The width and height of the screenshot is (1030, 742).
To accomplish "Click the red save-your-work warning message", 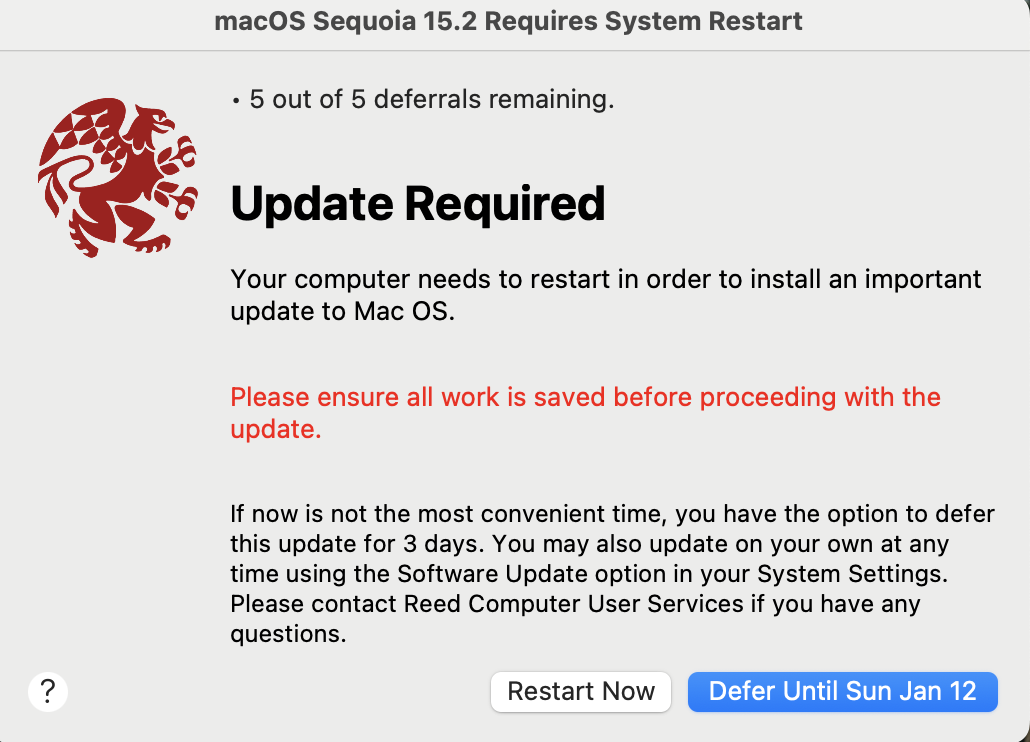I will tap(585, 412).
